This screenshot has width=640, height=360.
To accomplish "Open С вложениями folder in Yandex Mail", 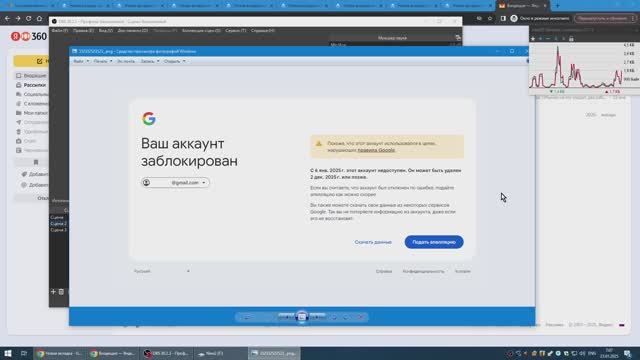I will 31,104.
